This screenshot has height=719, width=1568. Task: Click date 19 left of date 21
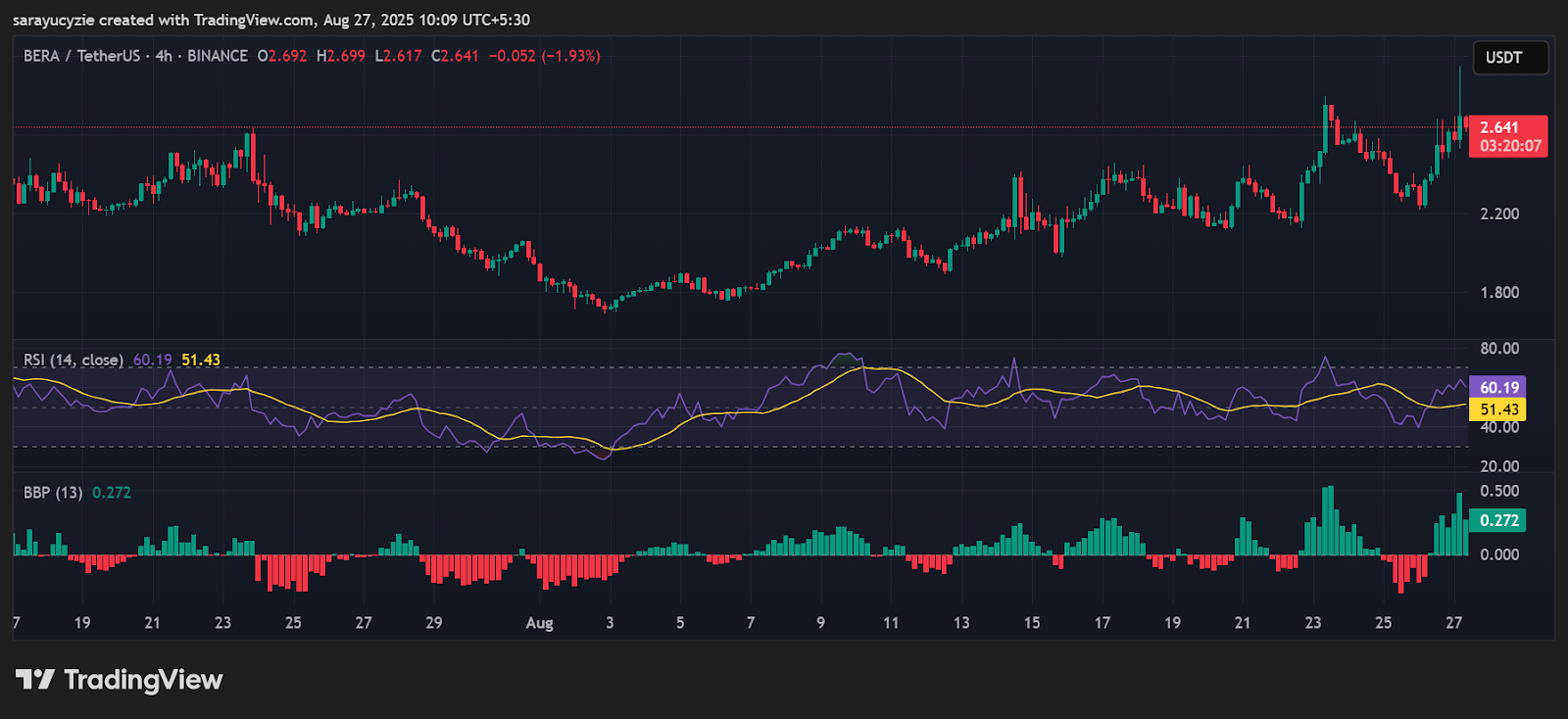[82, 623]
